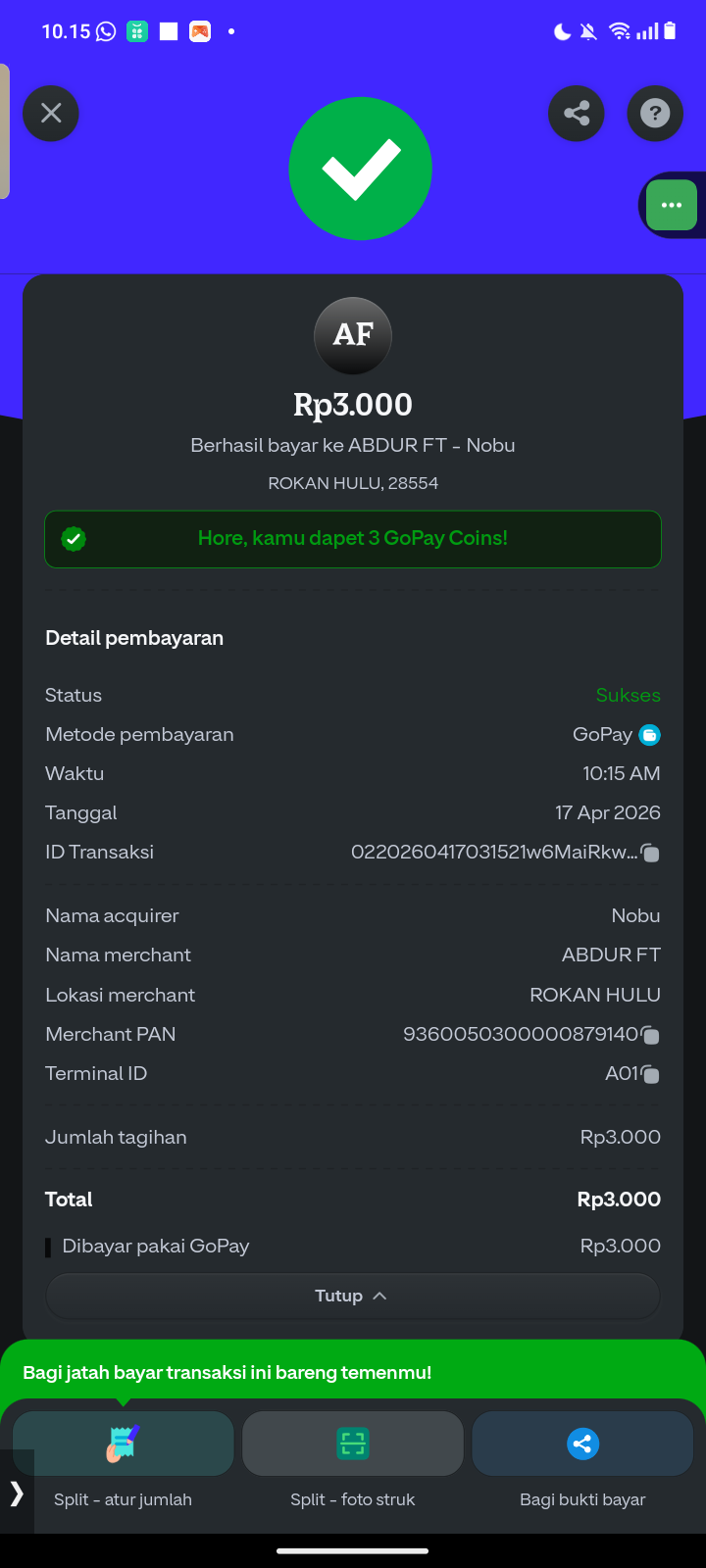Copy the Merchant PAN number

651,1035
